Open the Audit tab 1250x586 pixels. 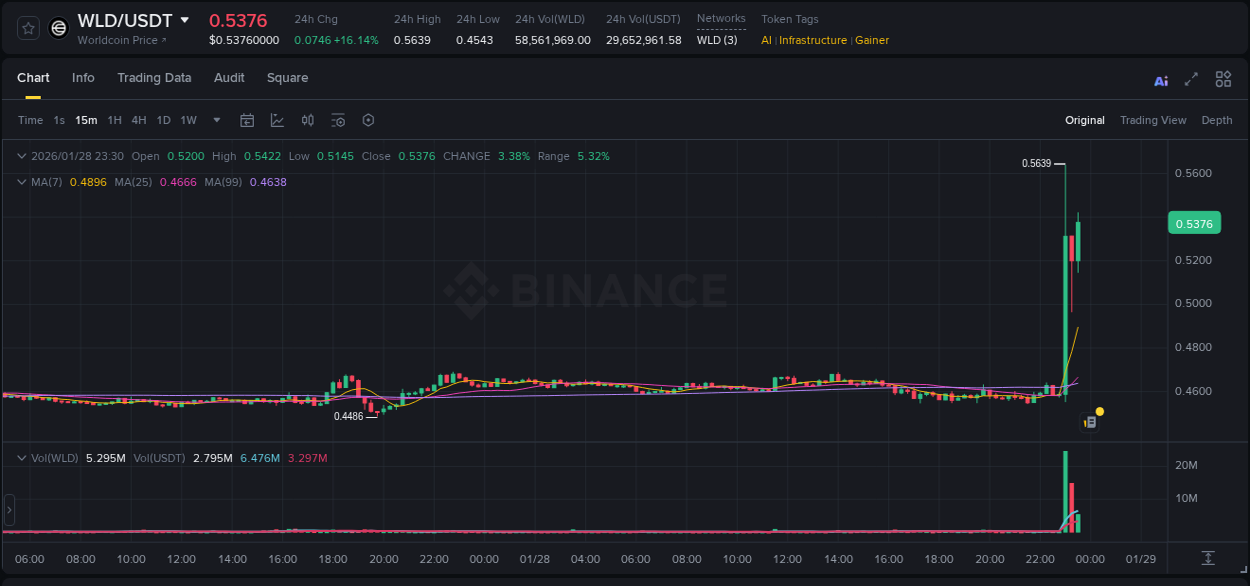click(229, 78)
